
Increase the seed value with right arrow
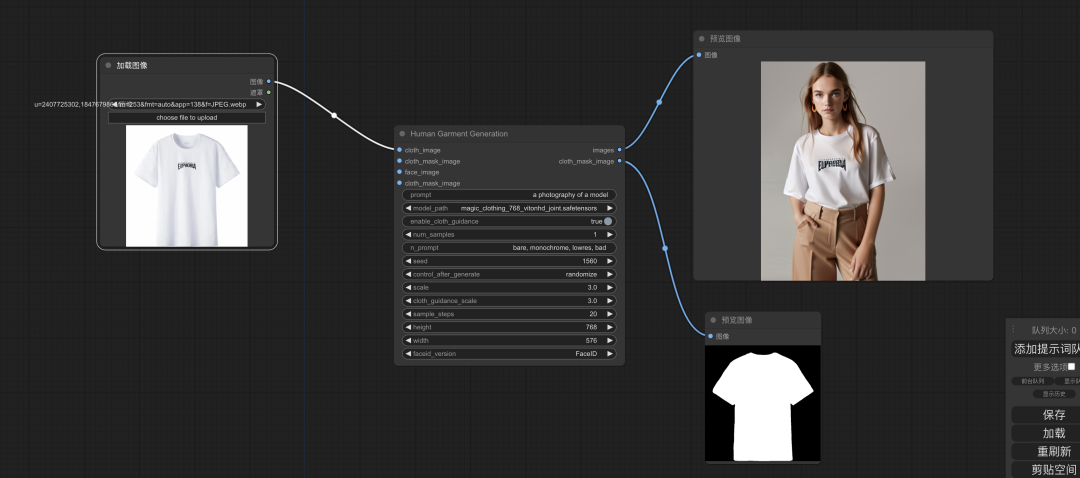[x=610, y=261]
